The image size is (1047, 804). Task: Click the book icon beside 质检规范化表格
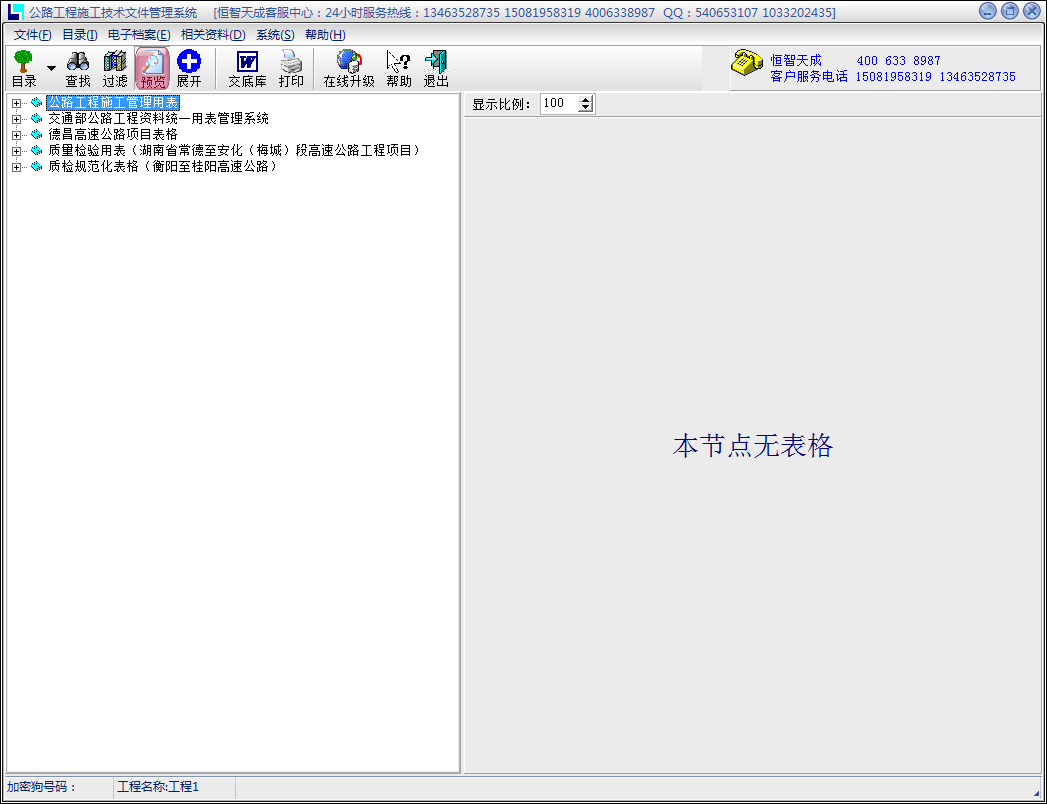click(x=37, y=167)
